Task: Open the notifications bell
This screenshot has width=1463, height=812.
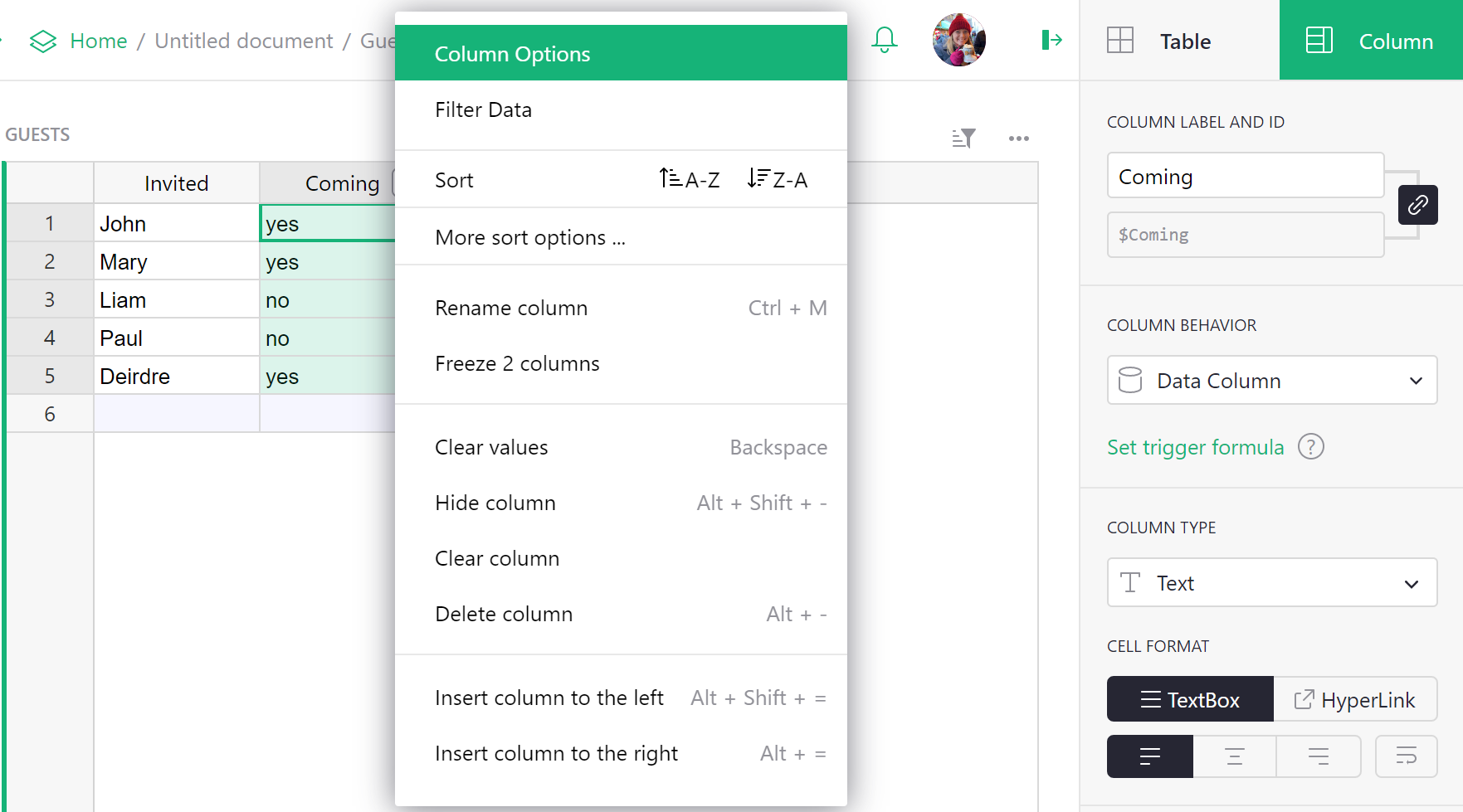Action: (884, 39)
